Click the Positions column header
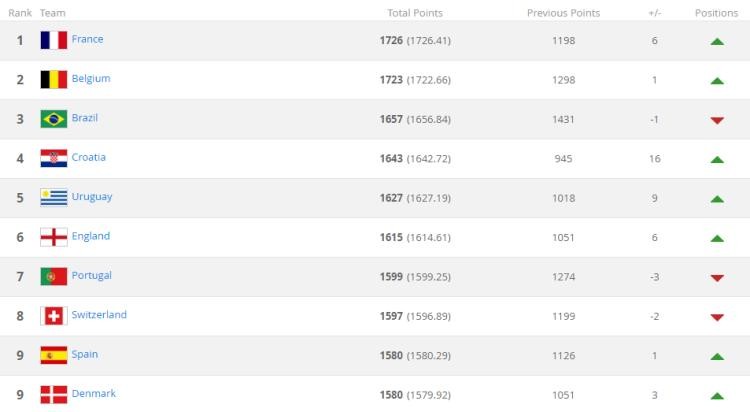750x412 pixels. coord(716,13)
